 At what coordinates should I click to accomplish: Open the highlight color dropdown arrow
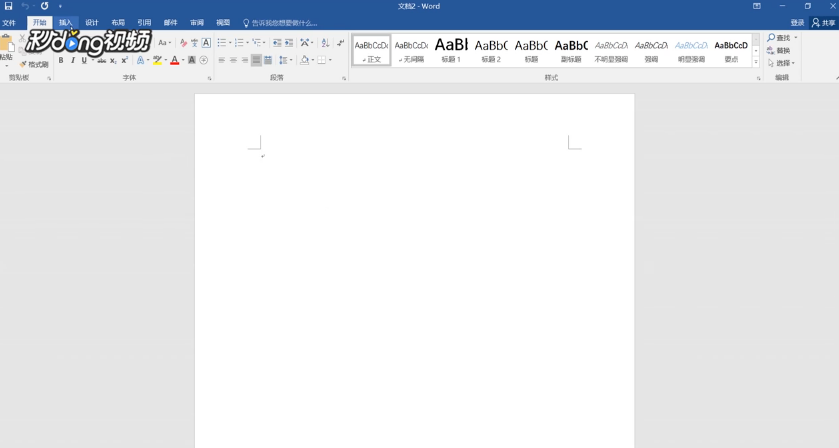click(166, 60)
